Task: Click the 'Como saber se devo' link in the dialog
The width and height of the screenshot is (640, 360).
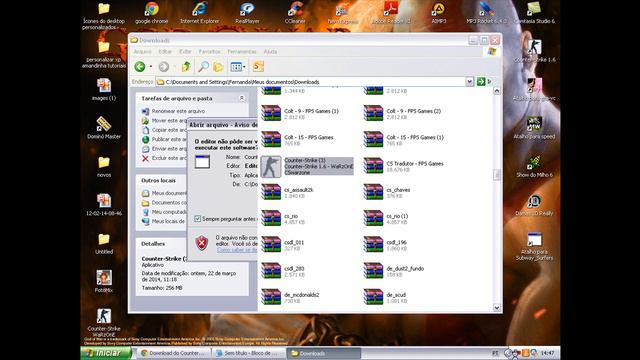Action: pos(237,249)
